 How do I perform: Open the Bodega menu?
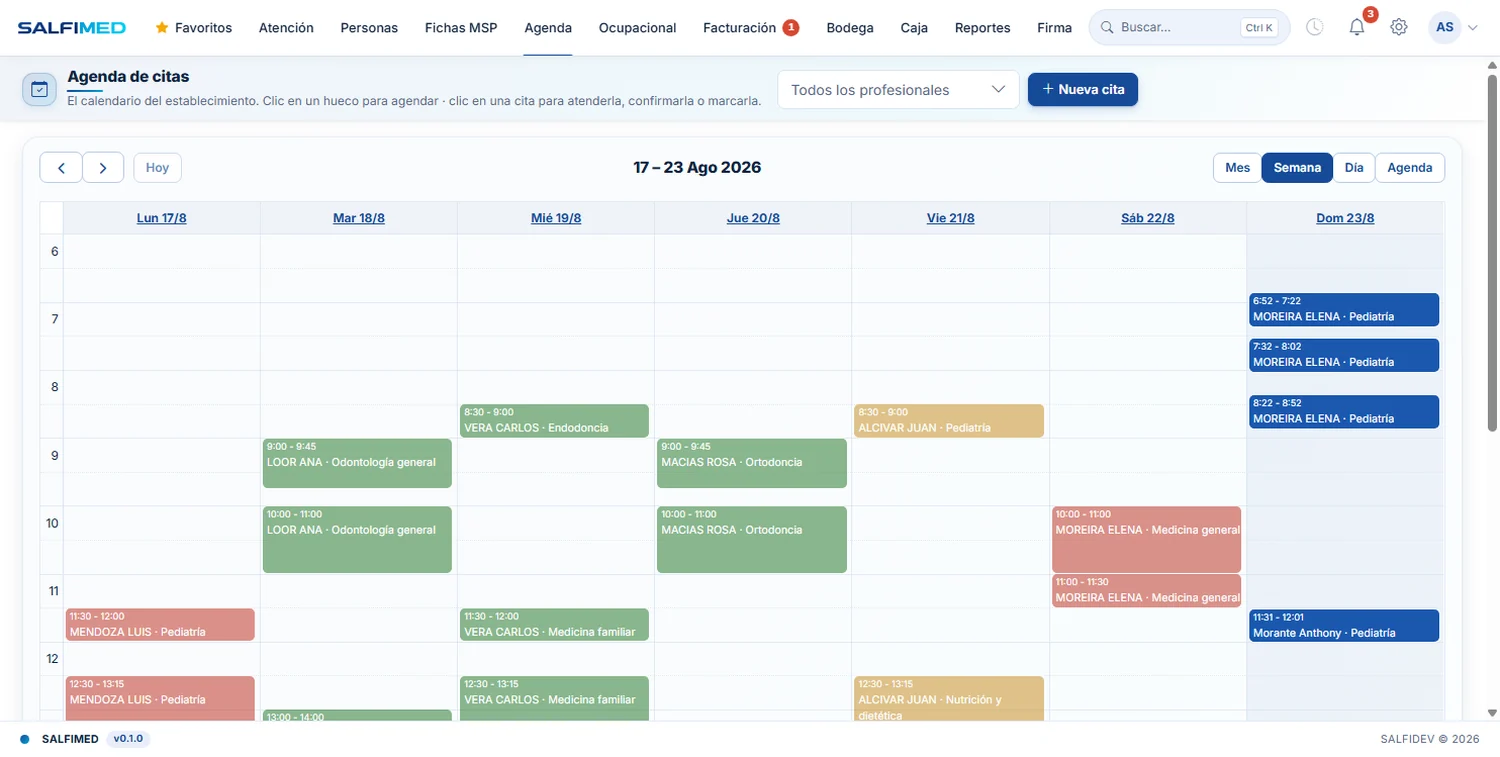pyautogui.click(x=850, y=28)
